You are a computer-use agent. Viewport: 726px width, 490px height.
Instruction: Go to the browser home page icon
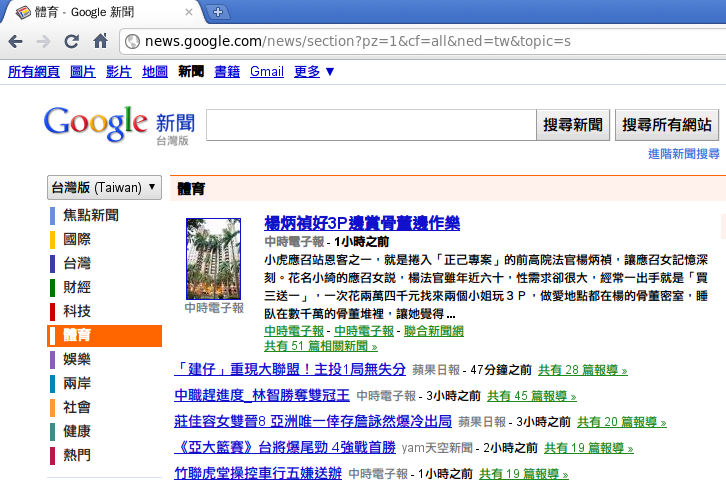(100, 41)
